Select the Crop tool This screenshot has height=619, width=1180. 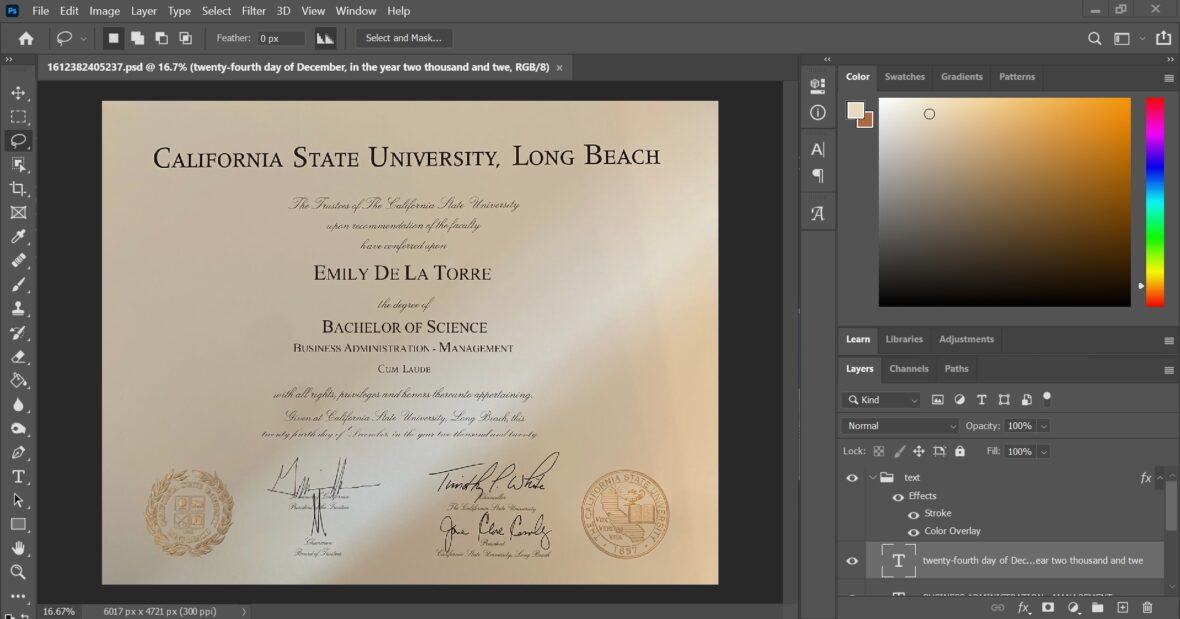coord(18,189)
